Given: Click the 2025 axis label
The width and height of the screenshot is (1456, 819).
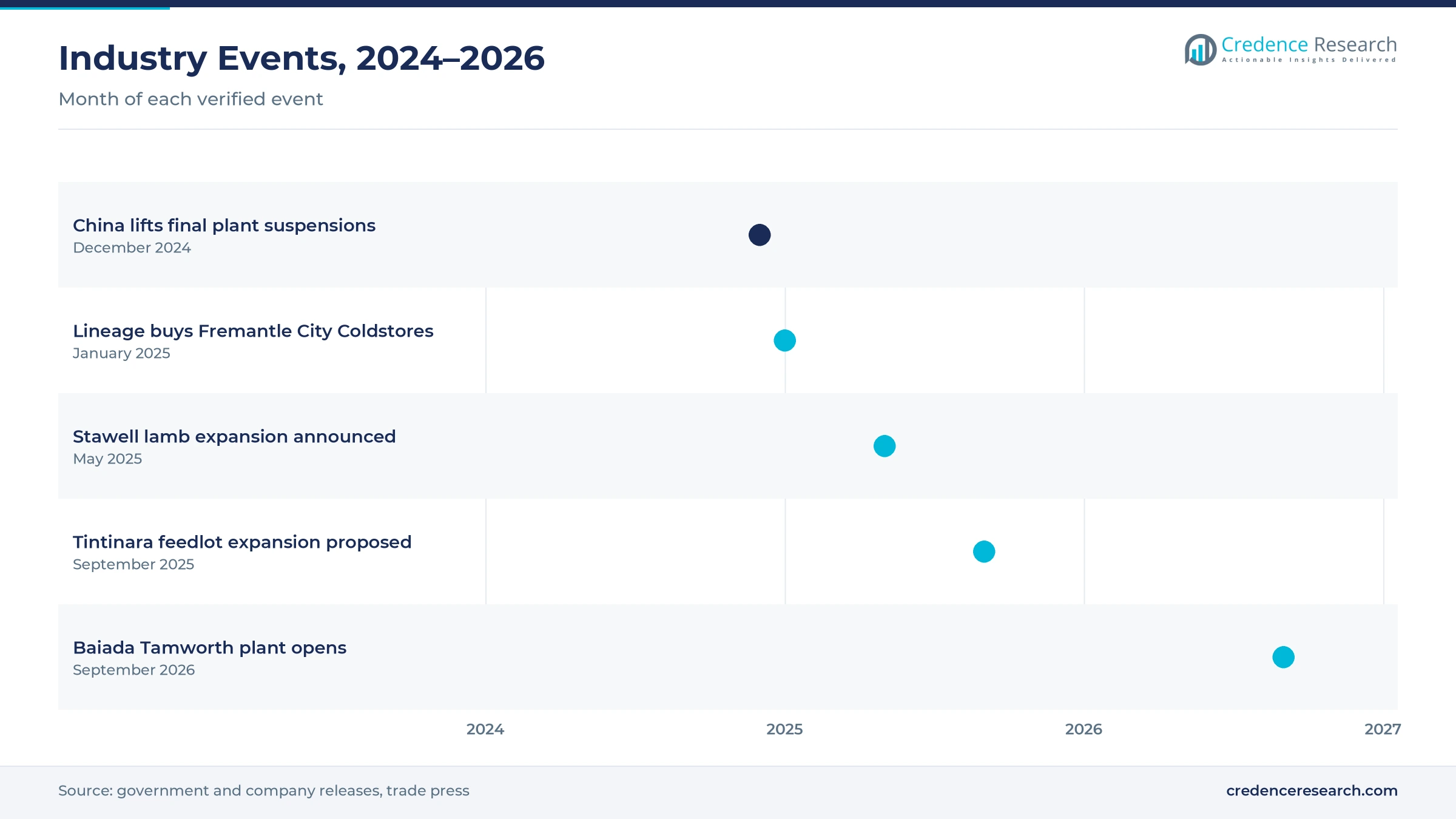Looking at the screenshot, I should [x=784, y=729].
